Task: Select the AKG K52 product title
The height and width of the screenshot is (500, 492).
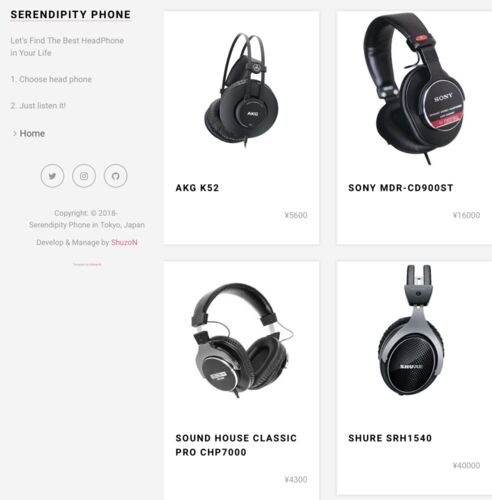Action: click(x=197, y=188)
